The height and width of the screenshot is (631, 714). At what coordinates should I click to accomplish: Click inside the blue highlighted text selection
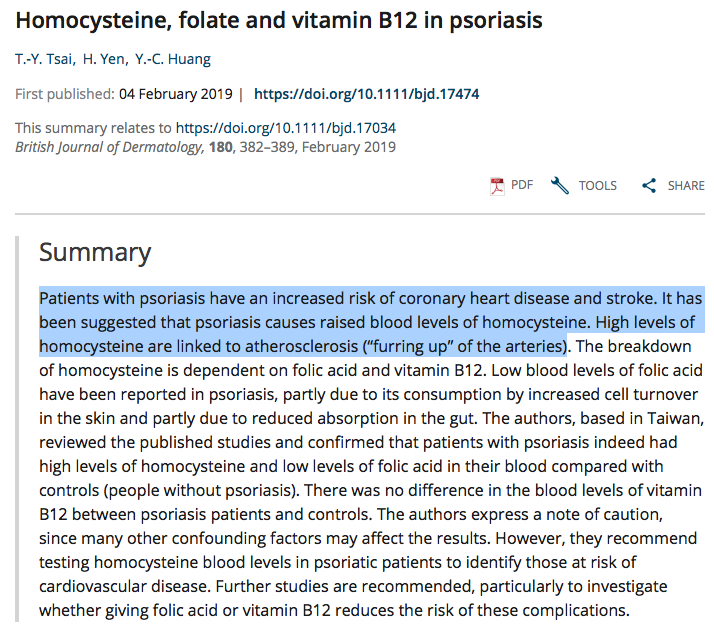click(x=300, y=322)
